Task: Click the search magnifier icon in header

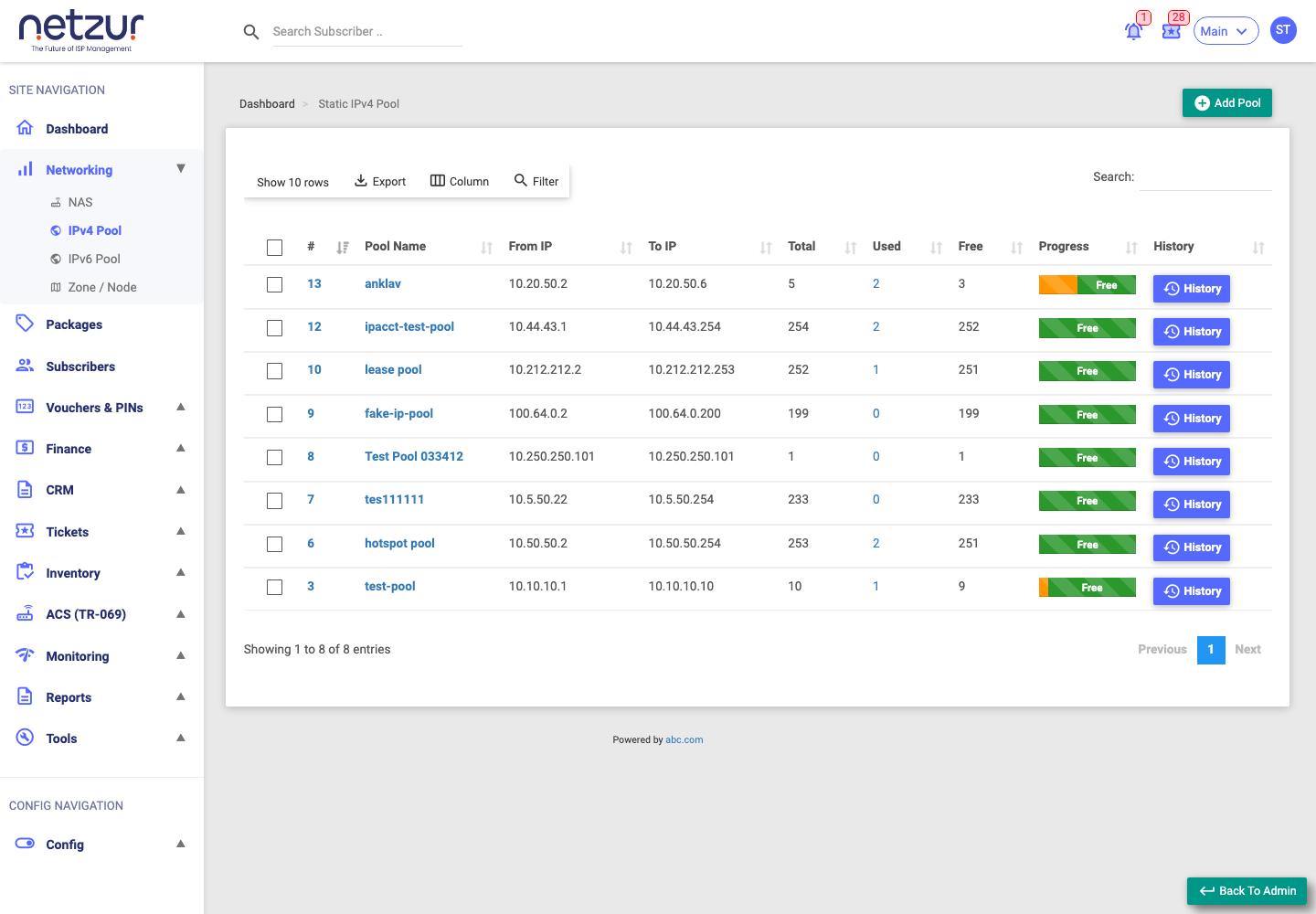Action: click(x=251, y=32)
